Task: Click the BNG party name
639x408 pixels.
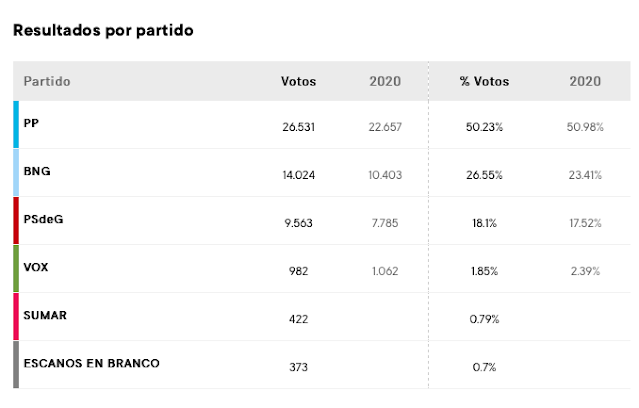Action: click(37, 171)
